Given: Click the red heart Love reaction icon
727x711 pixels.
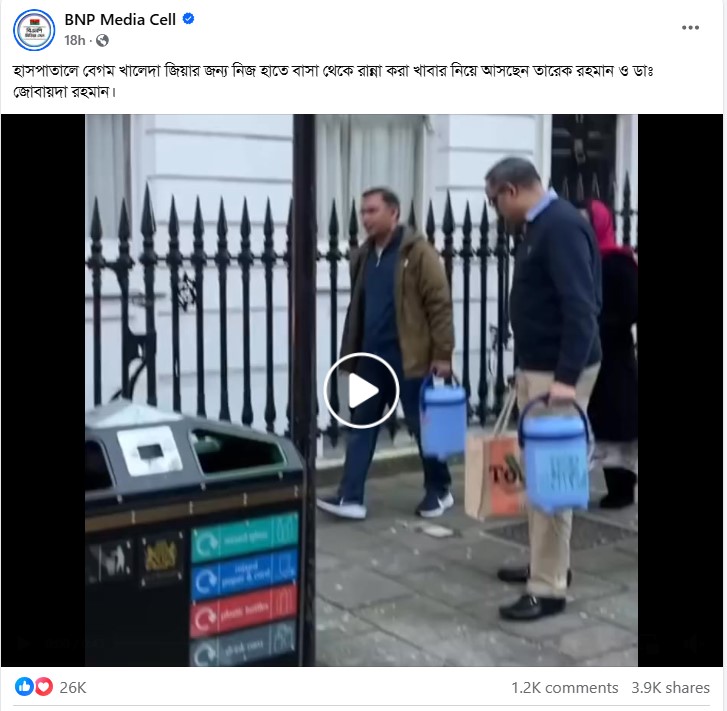Looking at the screenshot, I should pos(44,686).
